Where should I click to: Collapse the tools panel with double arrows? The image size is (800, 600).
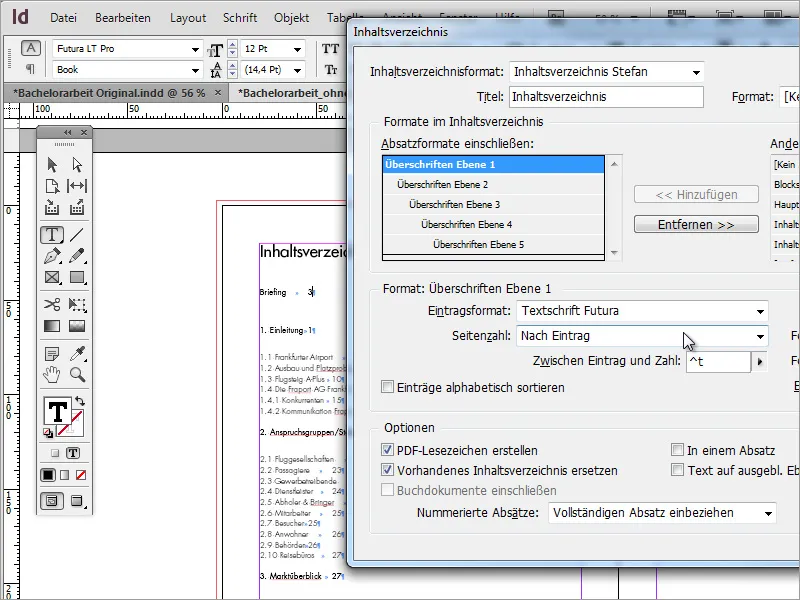pyautogui.click(x=67, y=133)
